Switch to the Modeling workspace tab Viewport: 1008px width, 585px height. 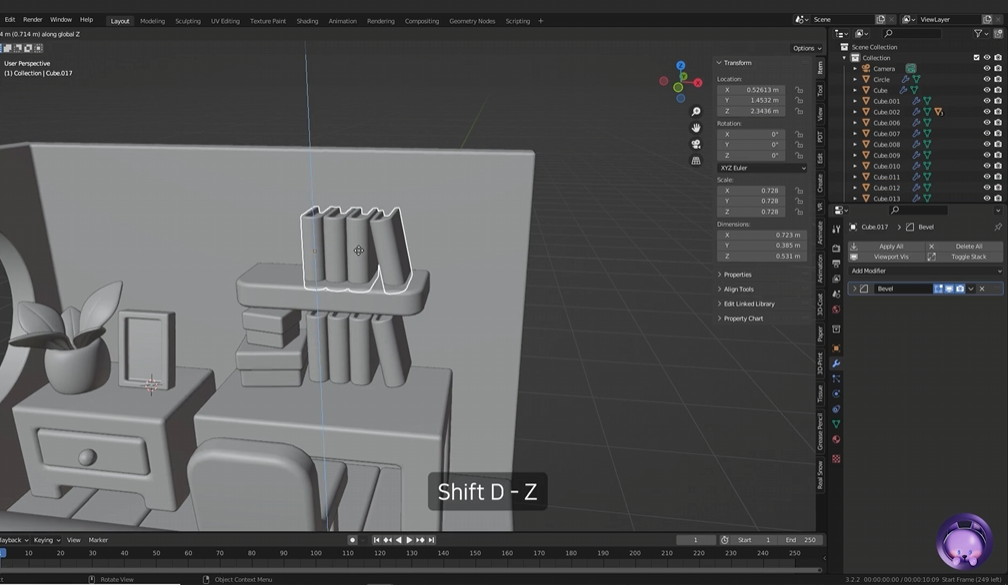(152, 21)
